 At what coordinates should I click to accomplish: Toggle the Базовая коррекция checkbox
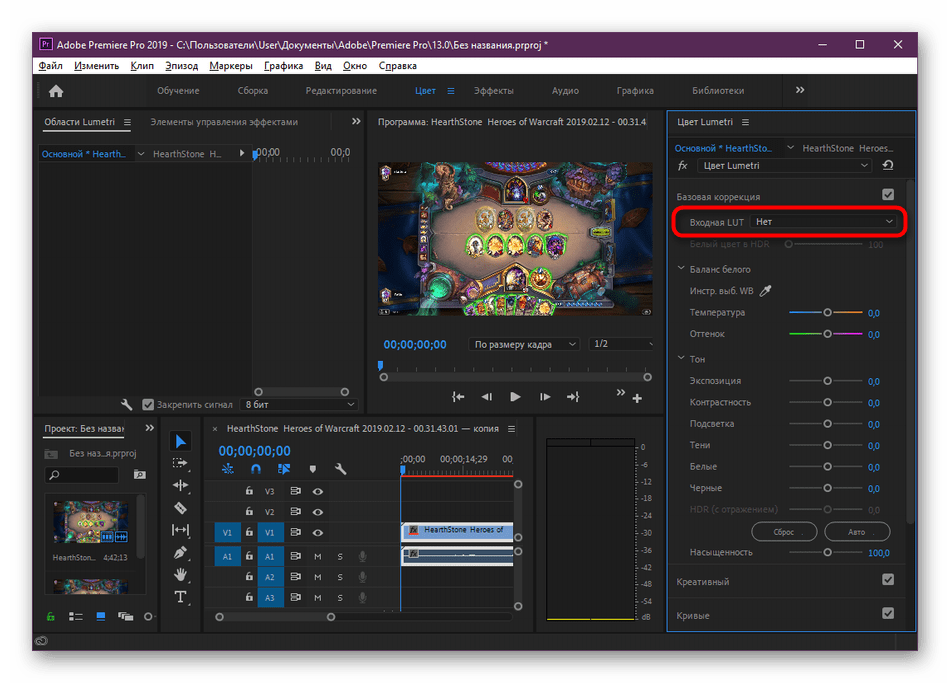(x=888, y=195)
